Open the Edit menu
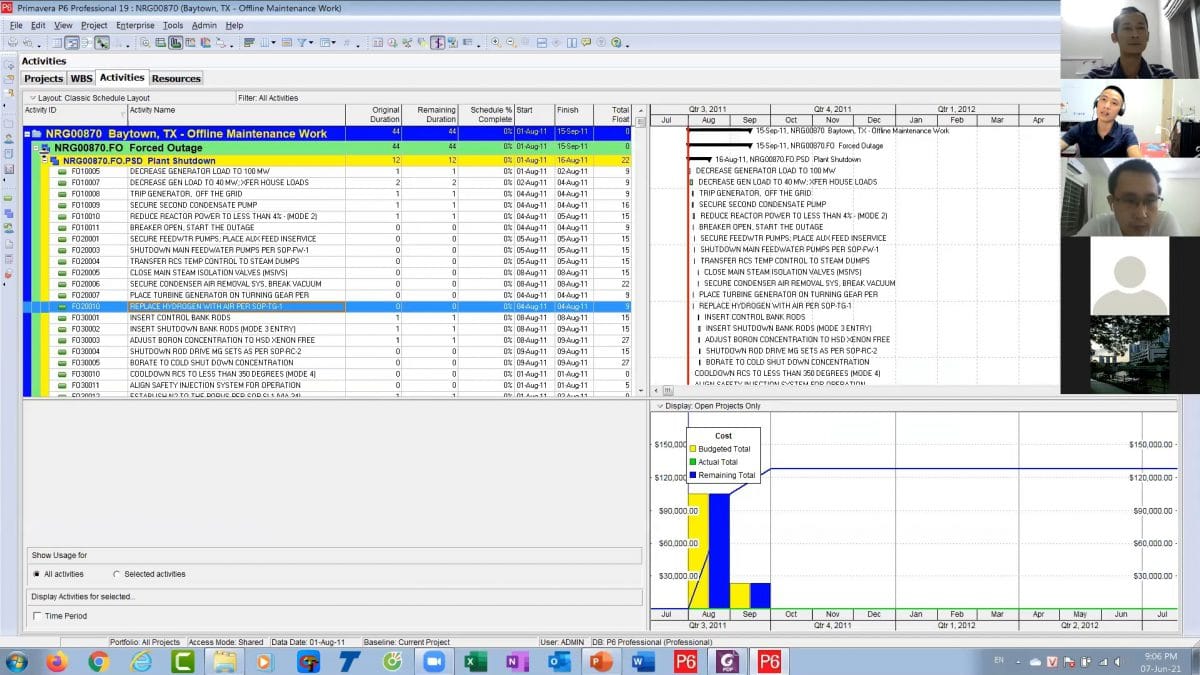 (38, 25)
